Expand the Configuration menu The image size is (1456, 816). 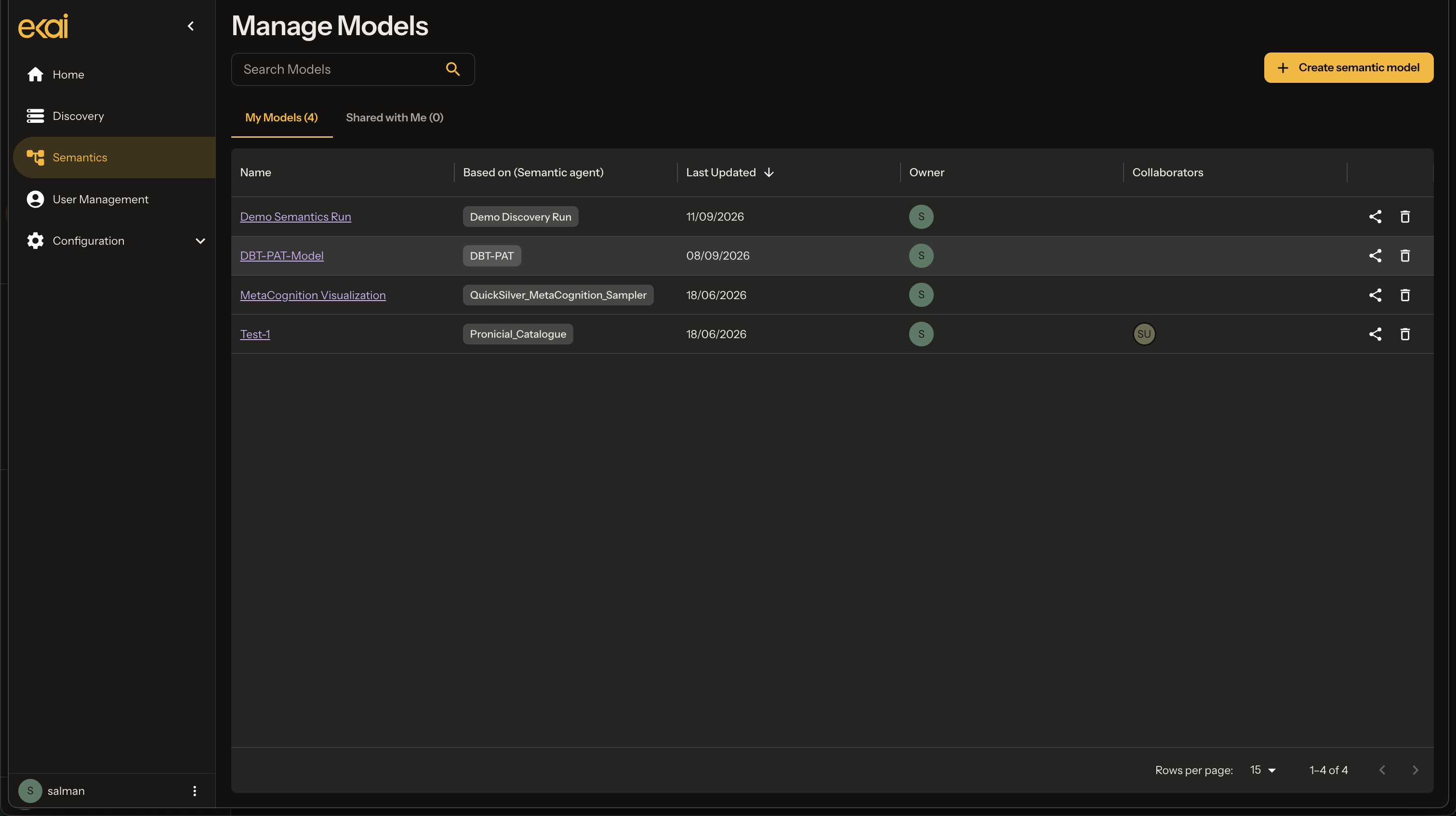coord(114,241)
